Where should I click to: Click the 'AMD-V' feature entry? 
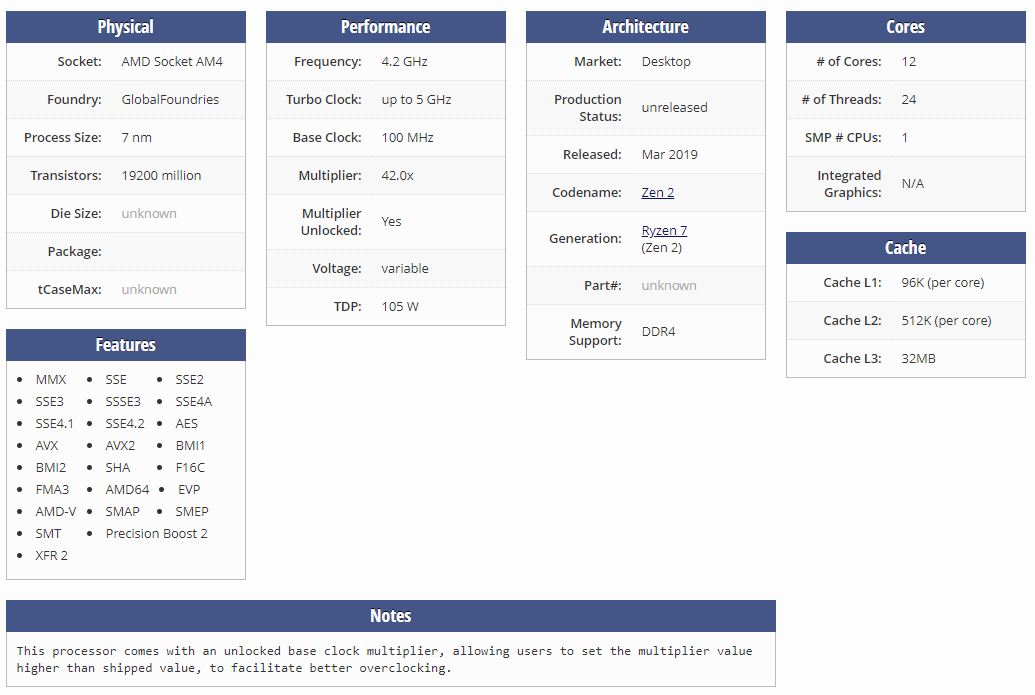pos(55,512)
